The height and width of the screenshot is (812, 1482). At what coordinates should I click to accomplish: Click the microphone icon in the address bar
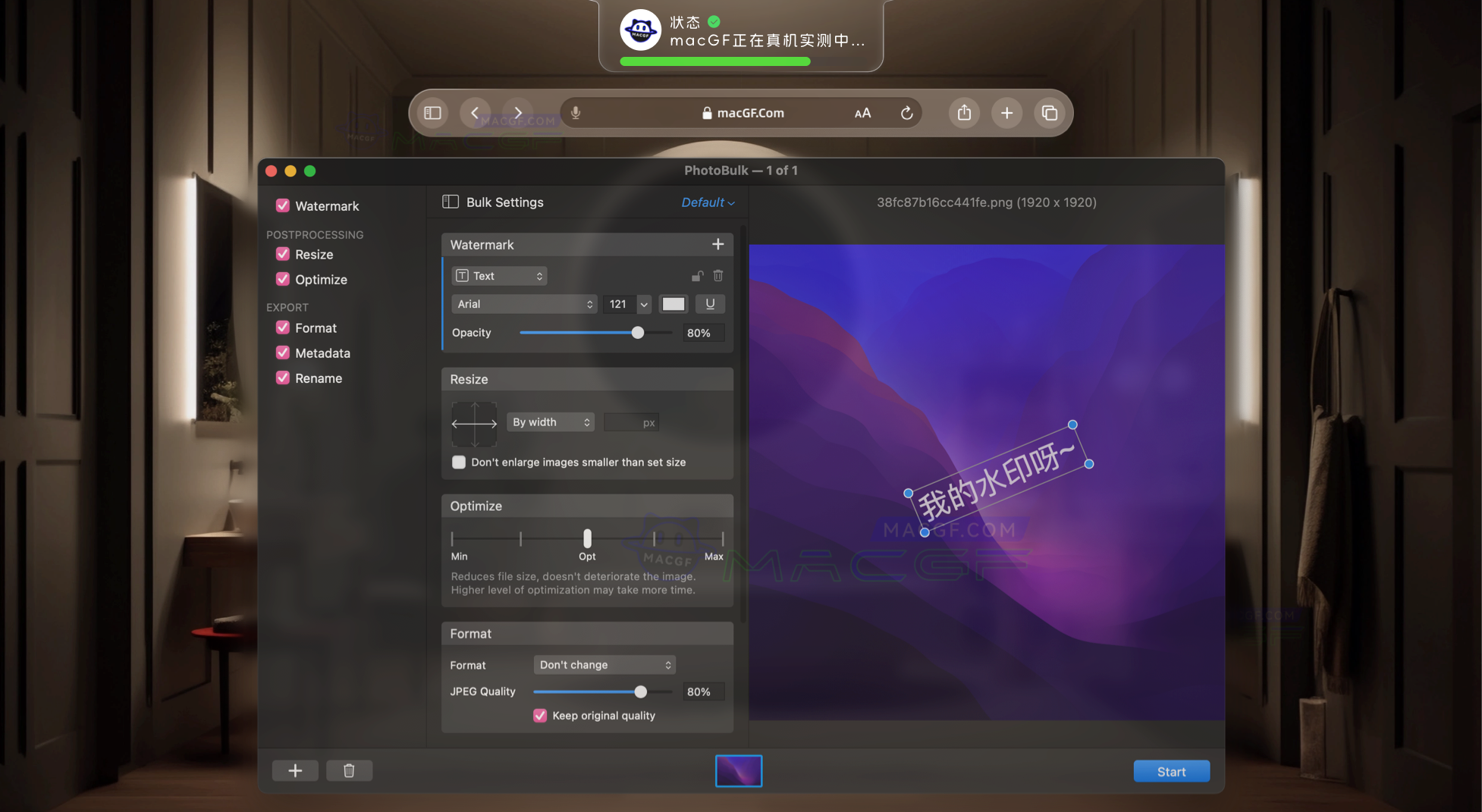[x=576, y=112]
